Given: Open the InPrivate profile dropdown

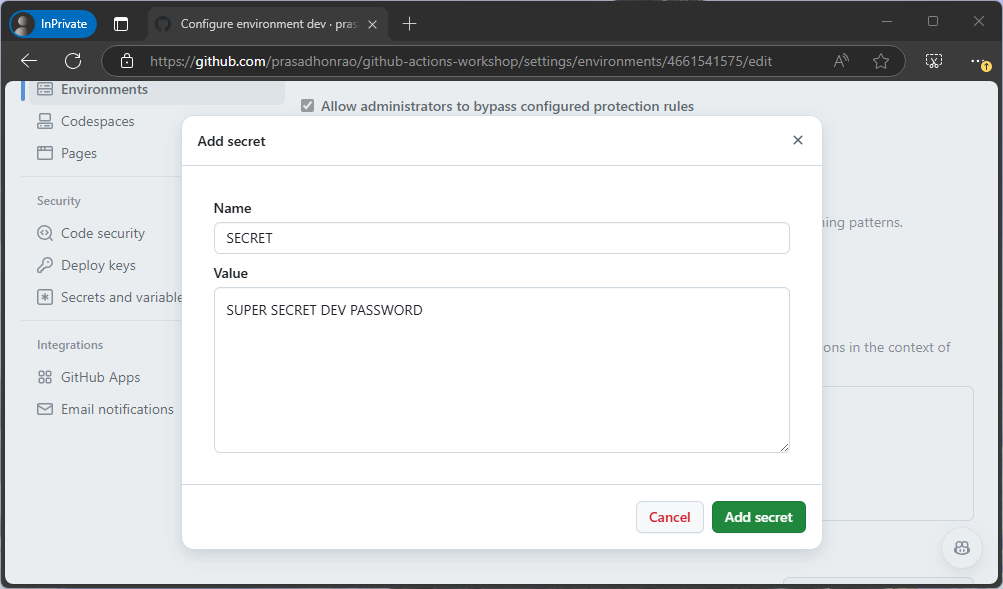Looking at the screenshot, I should pyautogui.click(x=51, y=22).
